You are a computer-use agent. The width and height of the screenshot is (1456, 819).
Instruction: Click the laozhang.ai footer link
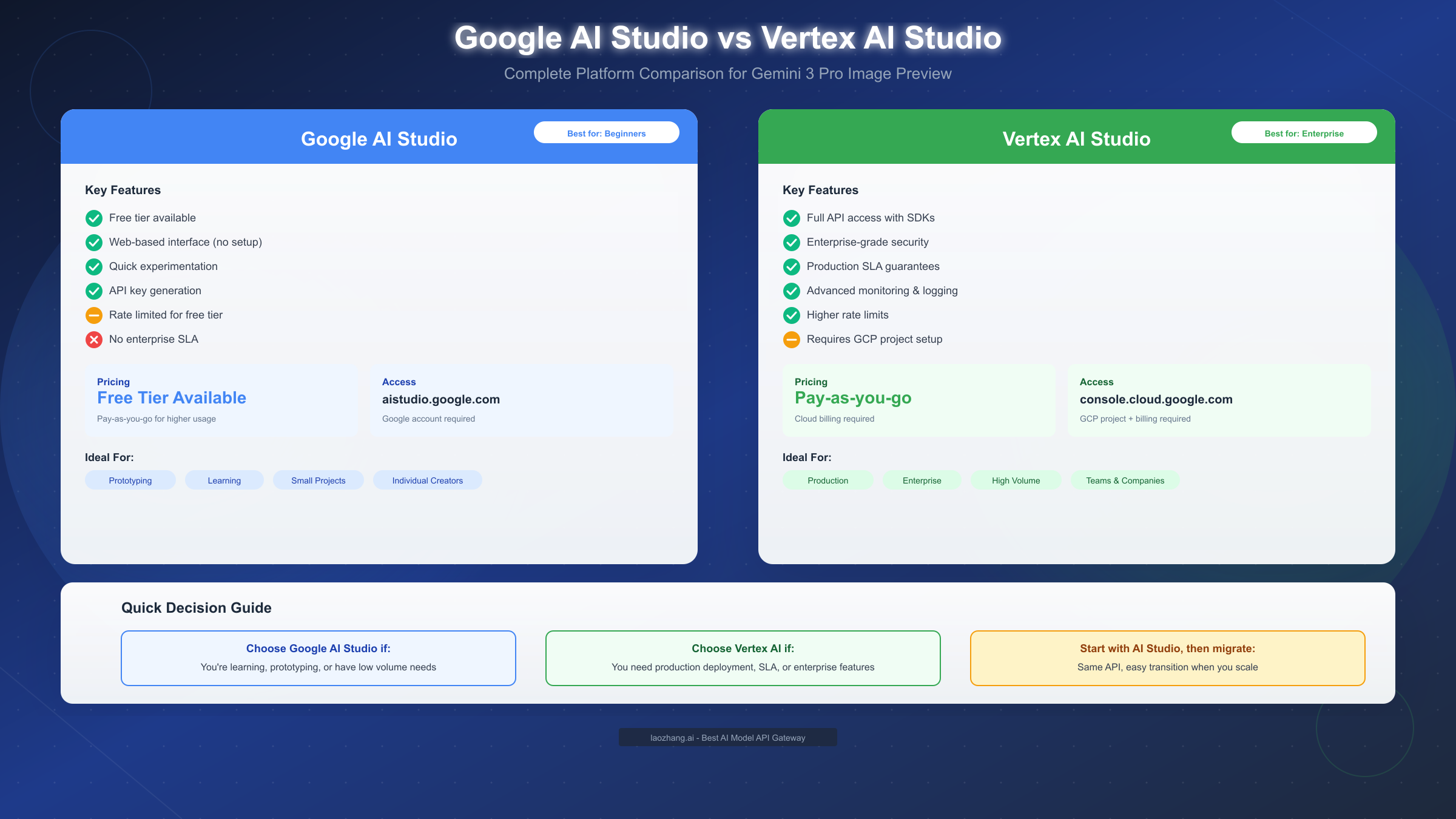click(x=727, y=737)
